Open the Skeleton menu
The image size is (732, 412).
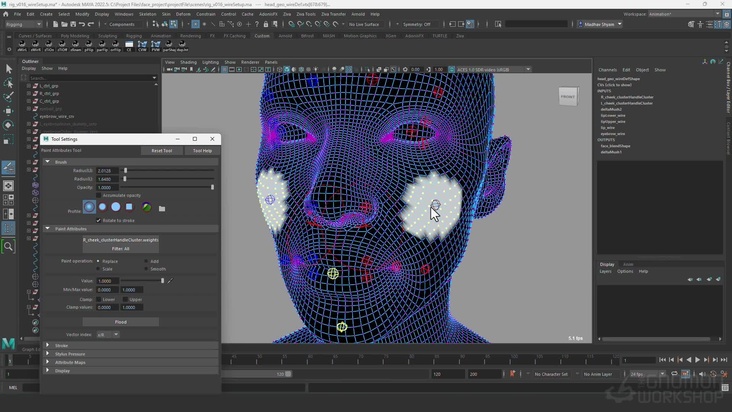click(x=148, y=14)
